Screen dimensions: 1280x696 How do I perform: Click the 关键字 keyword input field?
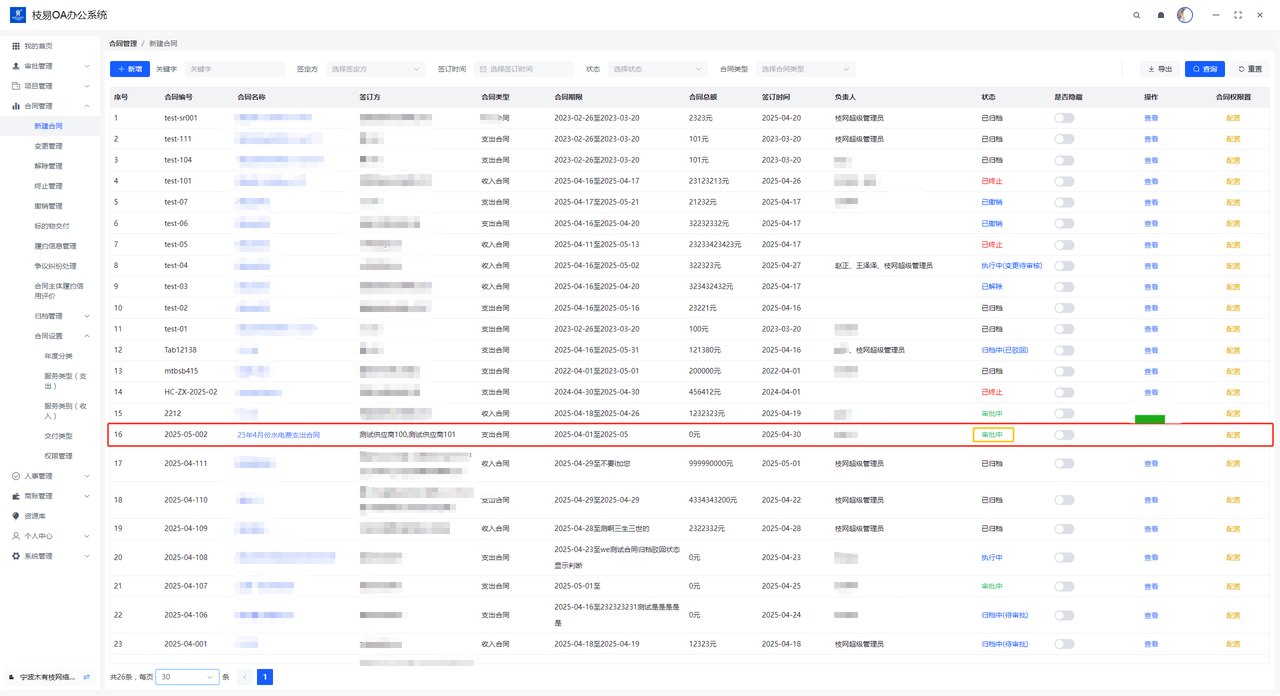point(234,69)
